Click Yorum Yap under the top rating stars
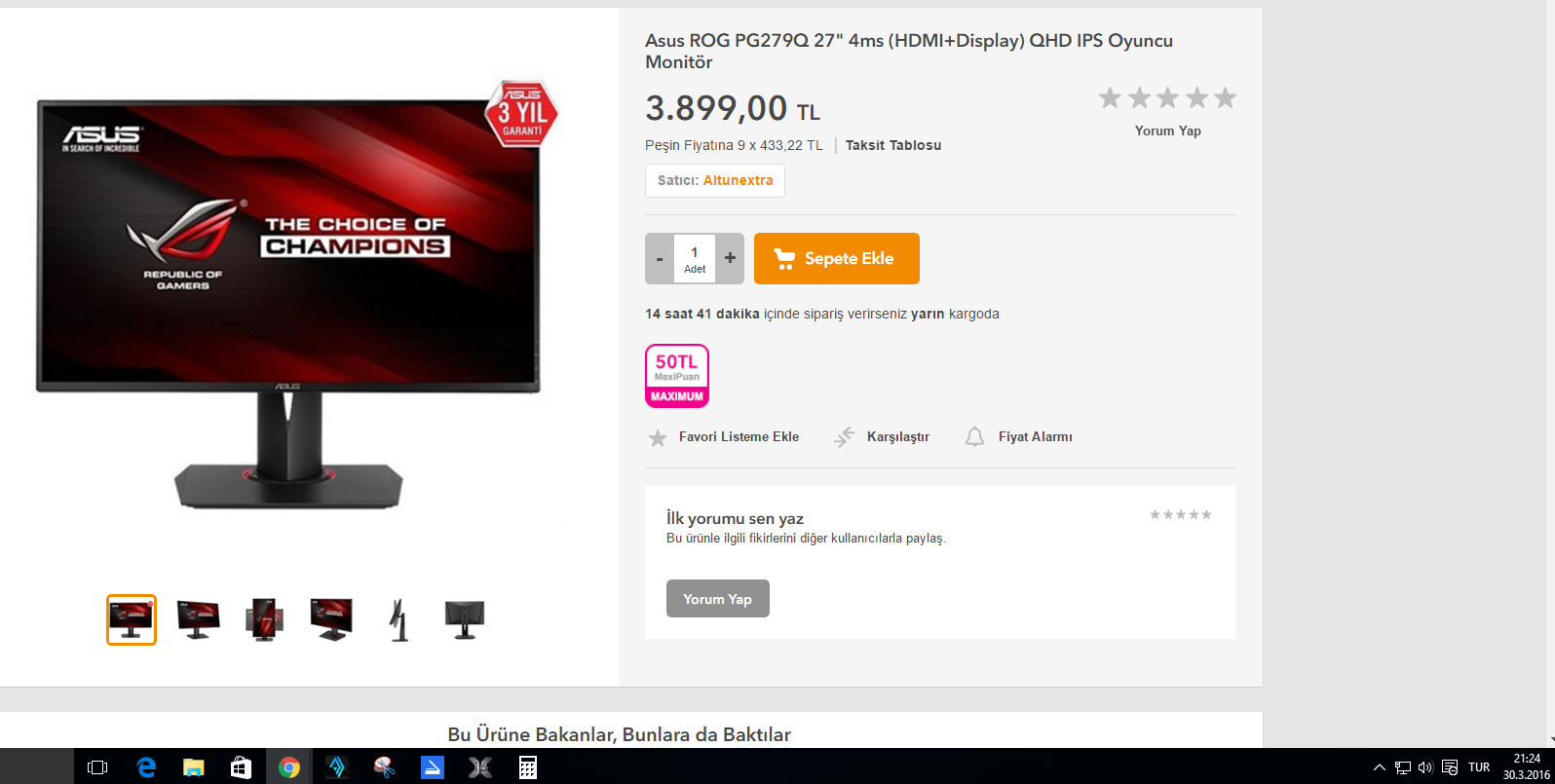The width and height of the screenshot is (1555, 784). tap(1167, 131)
